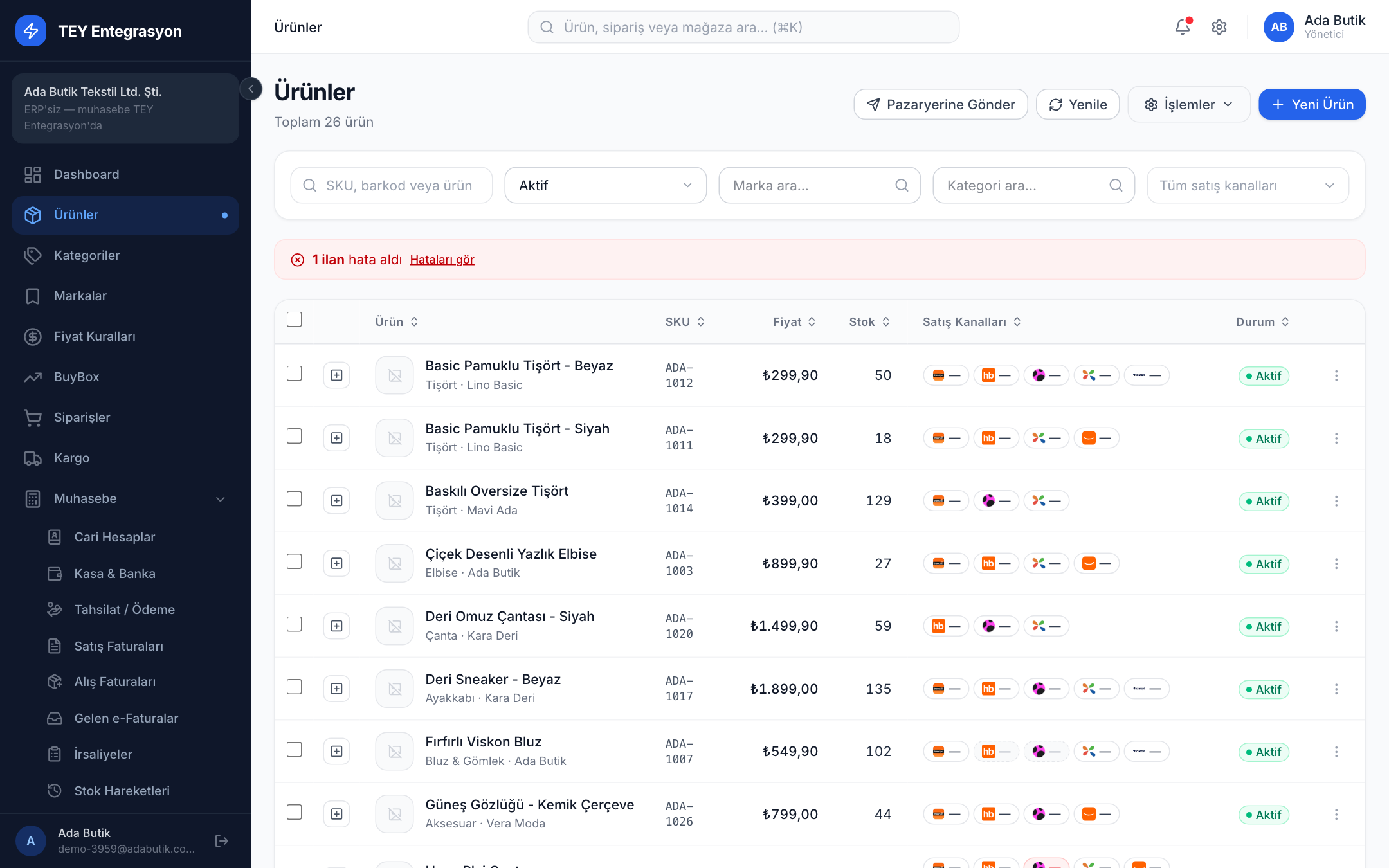
Task: Click the Hataları gör link
Action: 442,260
